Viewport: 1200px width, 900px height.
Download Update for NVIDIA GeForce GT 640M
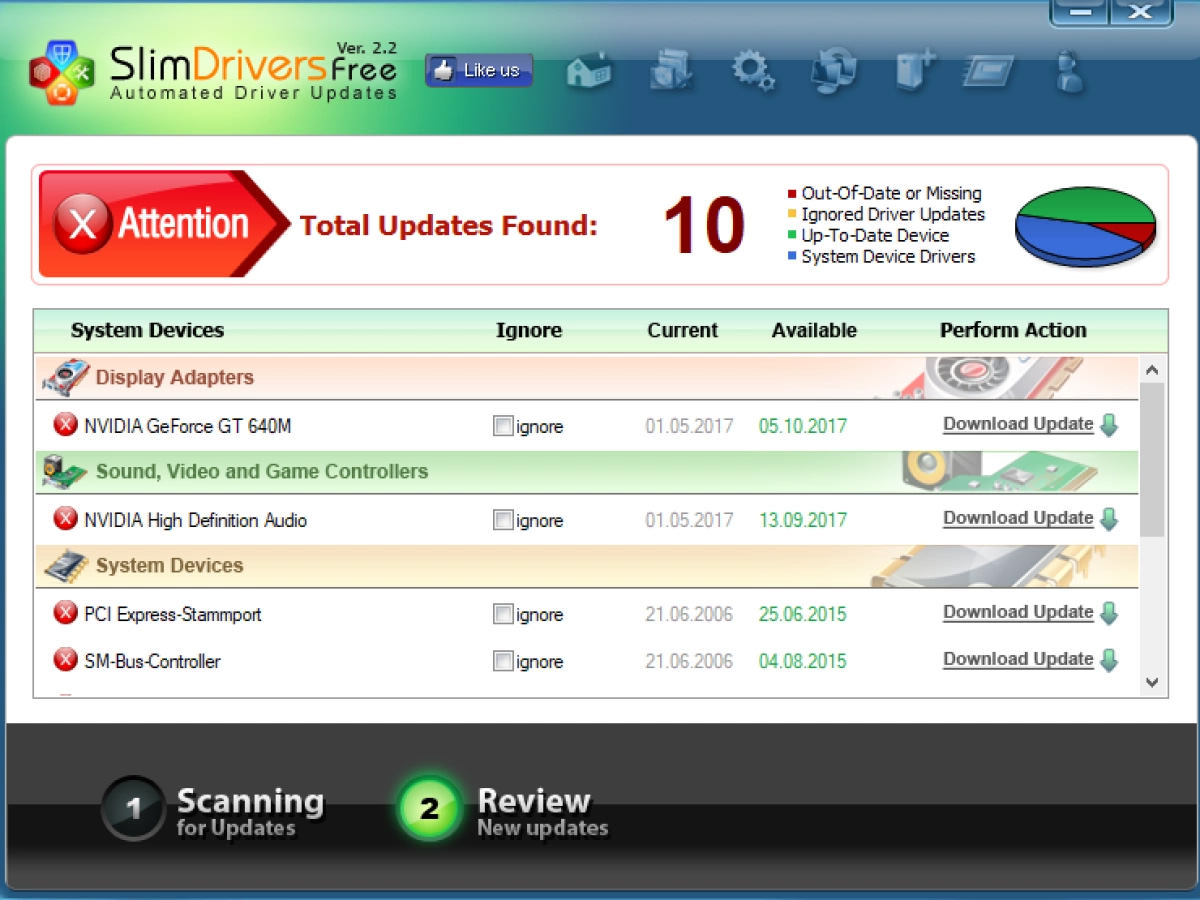tap(1018, 424)
